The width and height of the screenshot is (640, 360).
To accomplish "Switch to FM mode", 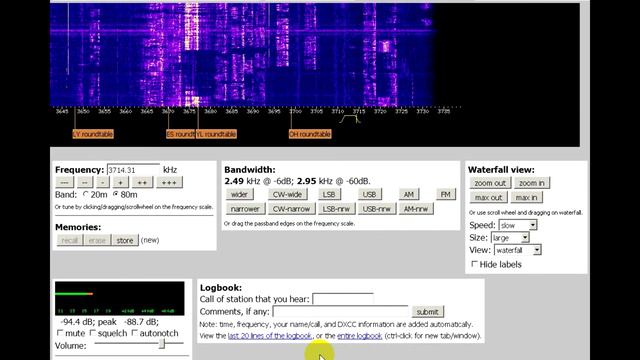I will 446,194.
